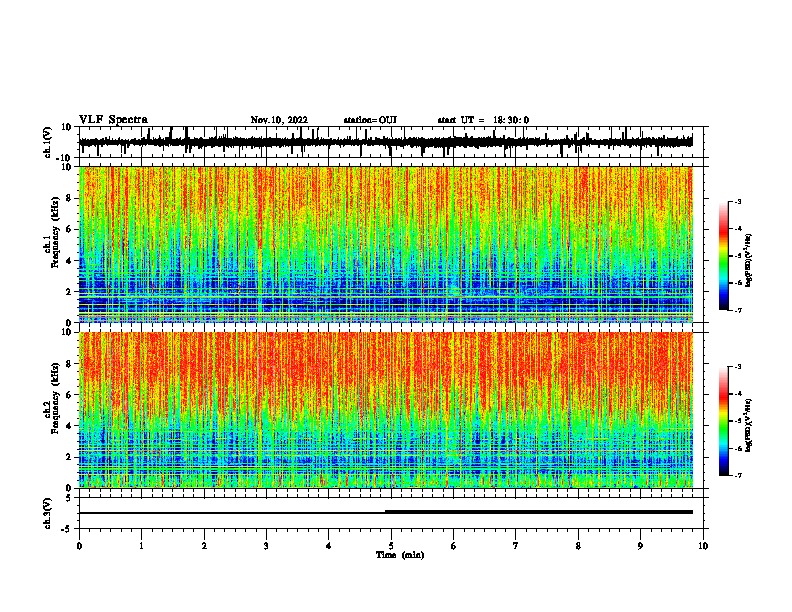Click time-axis tick label "4"

(329, 546)
